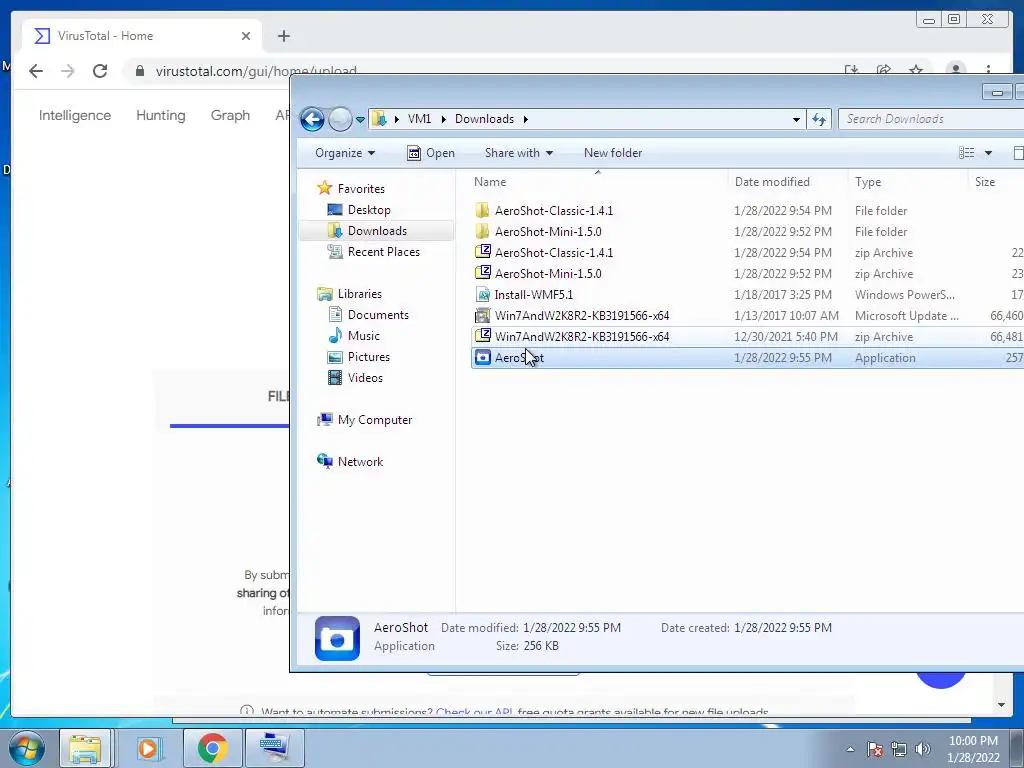Expand the view options dropdown arrow
Viewport: 1024px width, 768px height.
(x=988, y=153)
